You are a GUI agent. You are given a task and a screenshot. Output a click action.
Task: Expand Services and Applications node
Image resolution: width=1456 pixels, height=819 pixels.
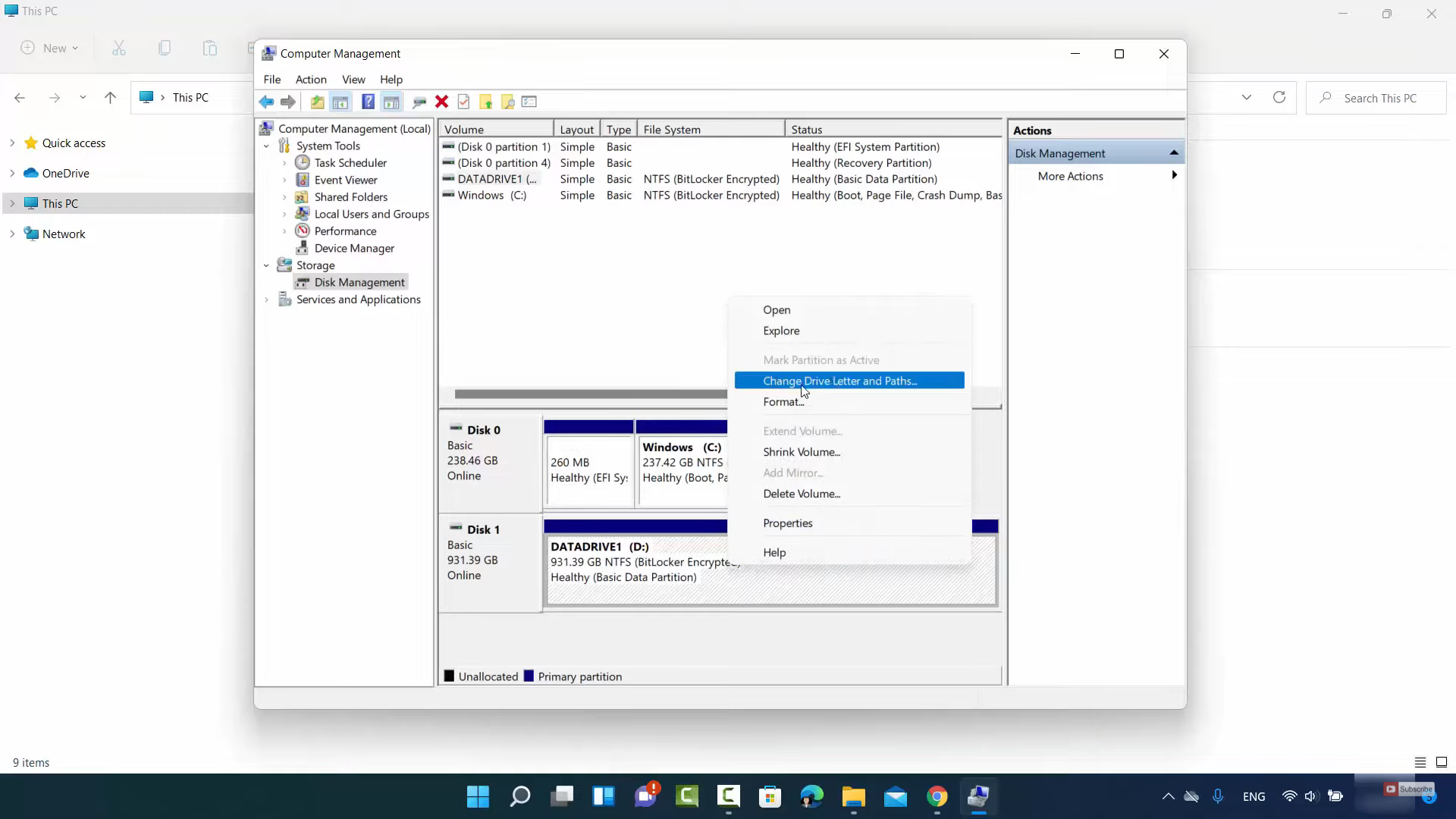point(266,300)
